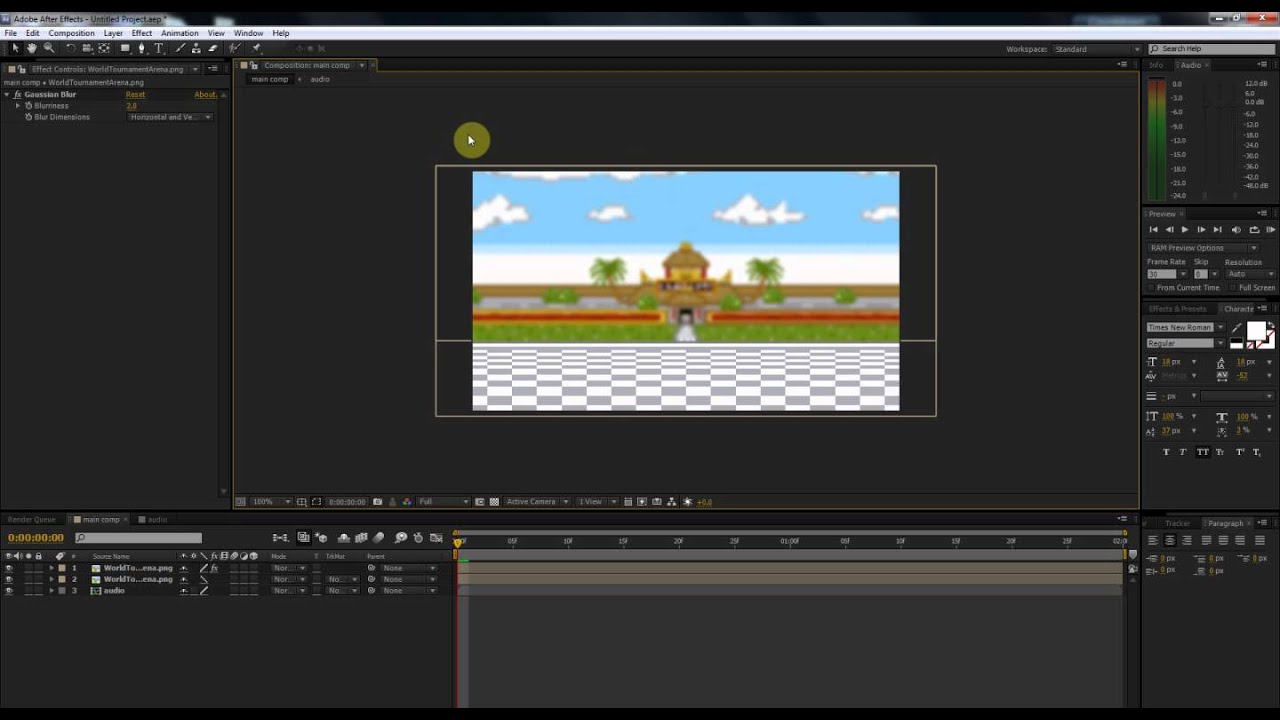Image resolution: width=1280 pixels, height=720 pixels.
Task: Hide layer 2 visibility eye
Action: [9, 579]
